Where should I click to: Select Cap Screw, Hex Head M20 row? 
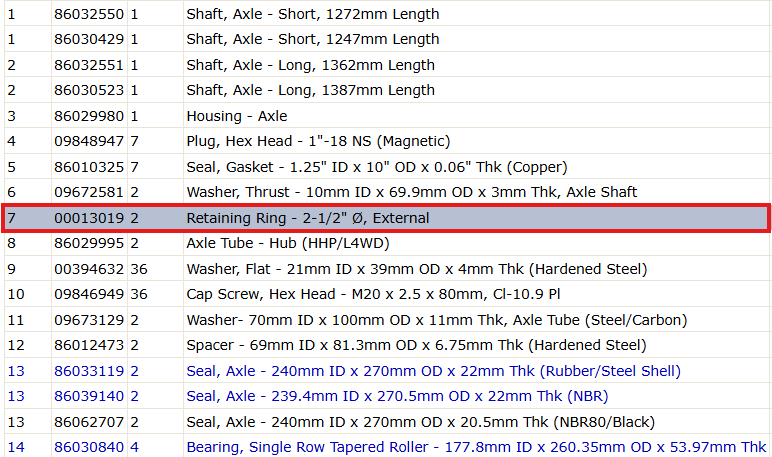386,294
